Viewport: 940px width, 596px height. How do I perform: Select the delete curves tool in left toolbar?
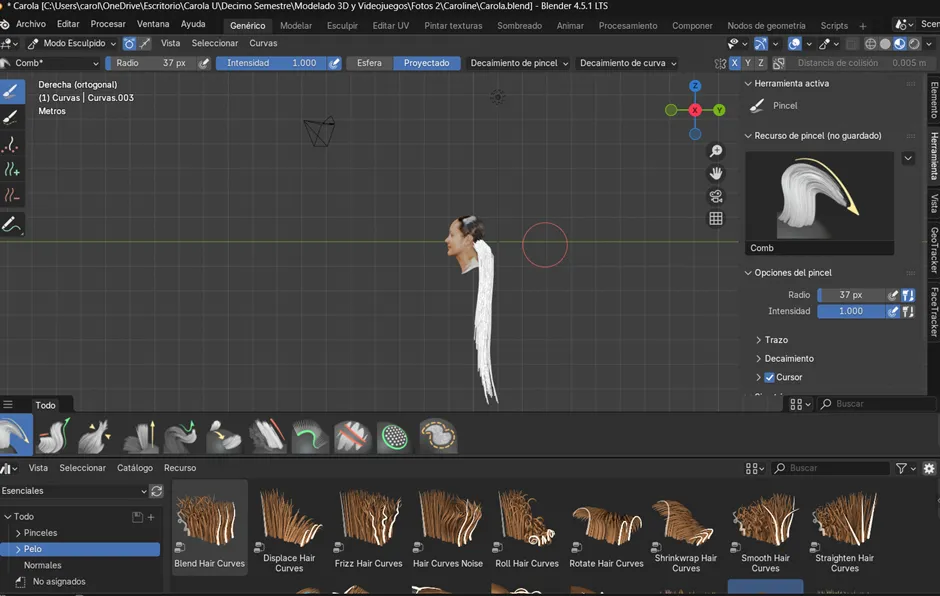12,195
